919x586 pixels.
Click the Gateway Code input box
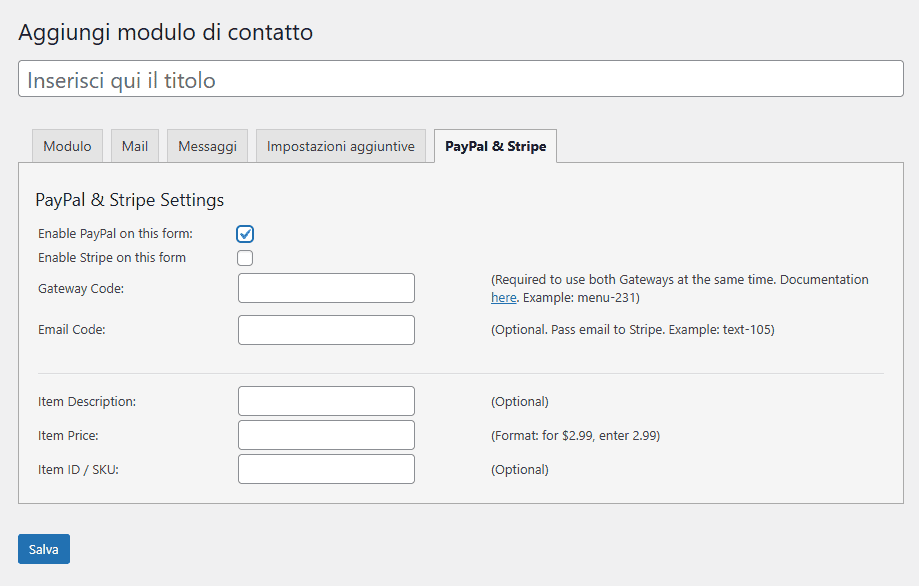[326, 288]
